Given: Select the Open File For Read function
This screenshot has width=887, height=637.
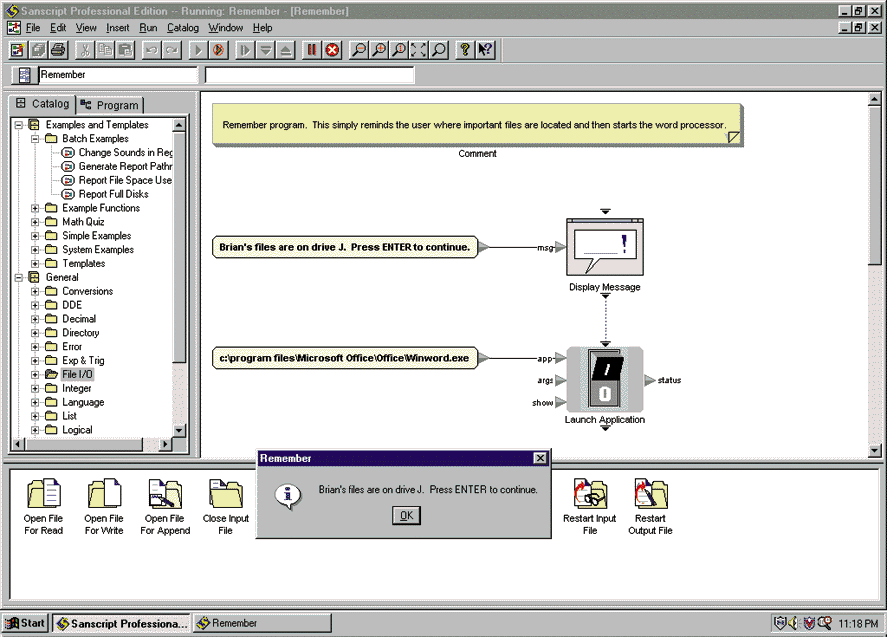Looking at the screenshot, I should 44,506.
